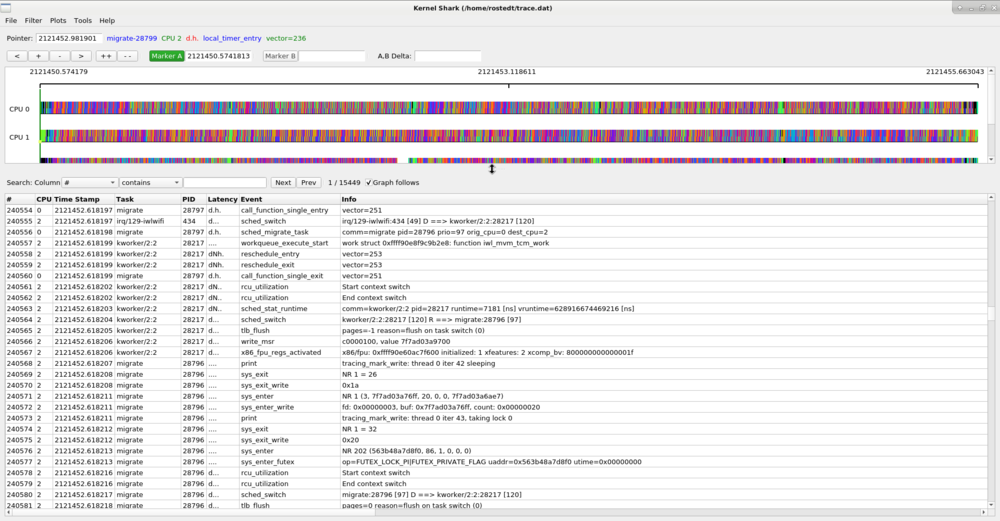Click the Prev search button
Screen dimensions: 1000x521
coord(309,182)
